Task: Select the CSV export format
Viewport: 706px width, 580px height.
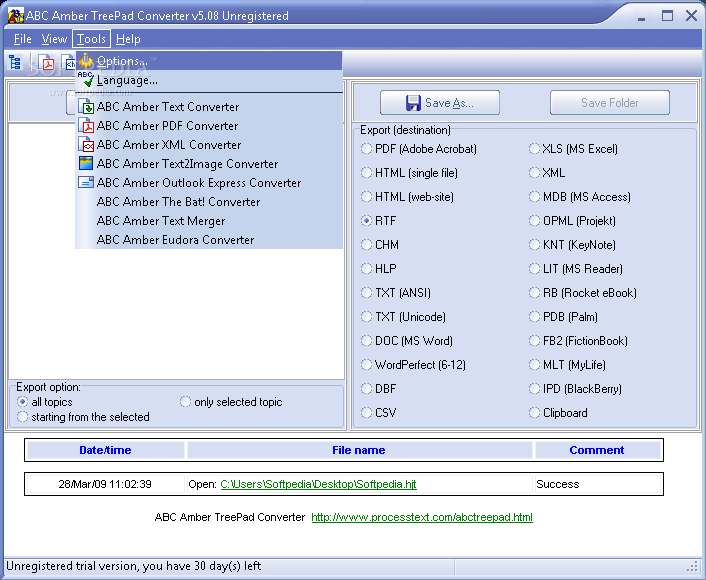Action: click(x=379, y=412)
